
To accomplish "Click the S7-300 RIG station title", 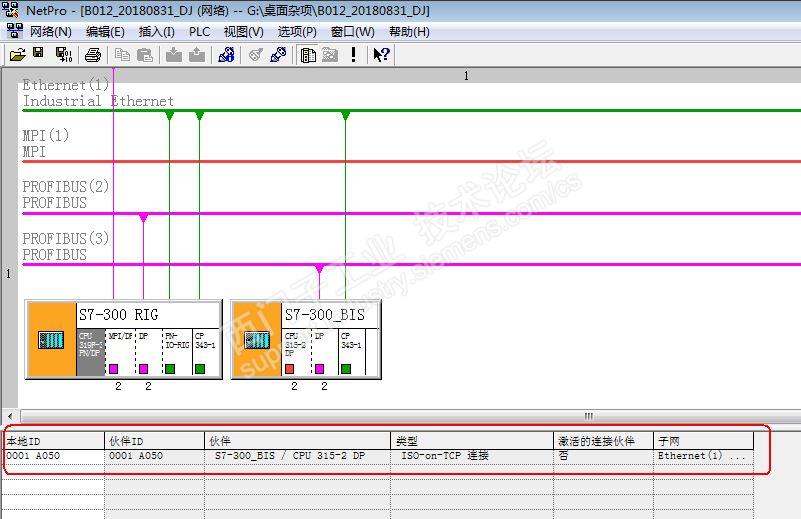I will click(x=119, y=315).
